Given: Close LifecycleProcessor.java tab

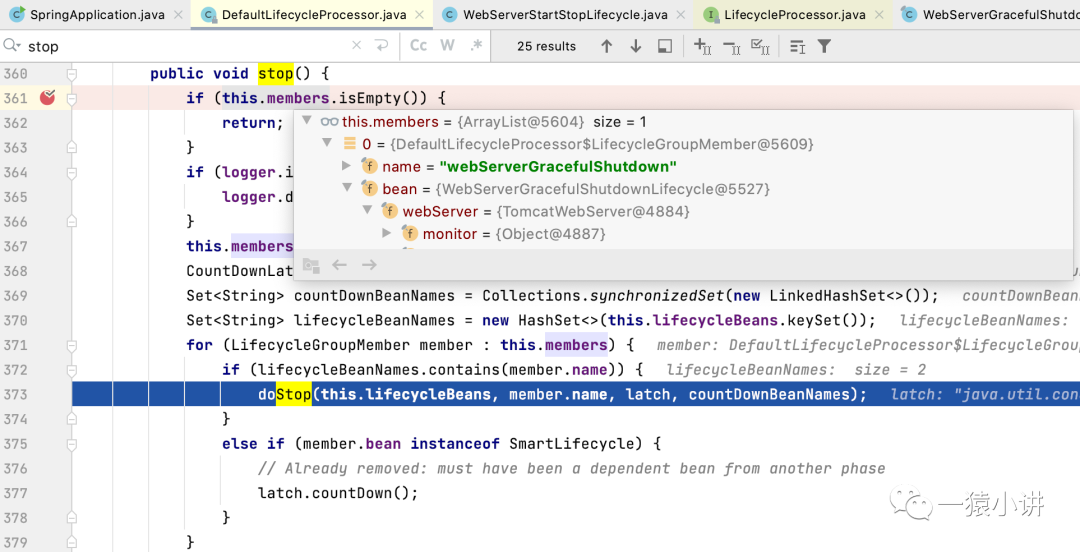Looking at the screenshot, I should coord(880,14).
